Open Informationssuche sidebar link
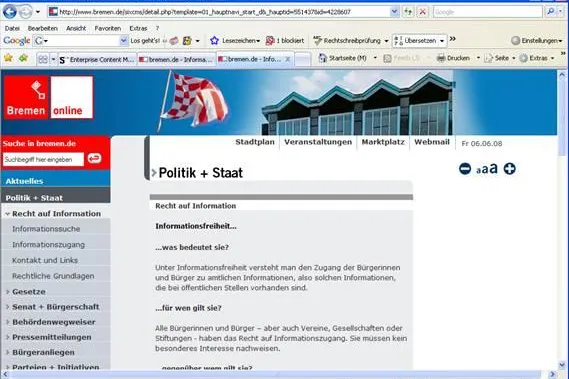Image resolution: width=569 pixels, height=379 pixels. [46, 229]
